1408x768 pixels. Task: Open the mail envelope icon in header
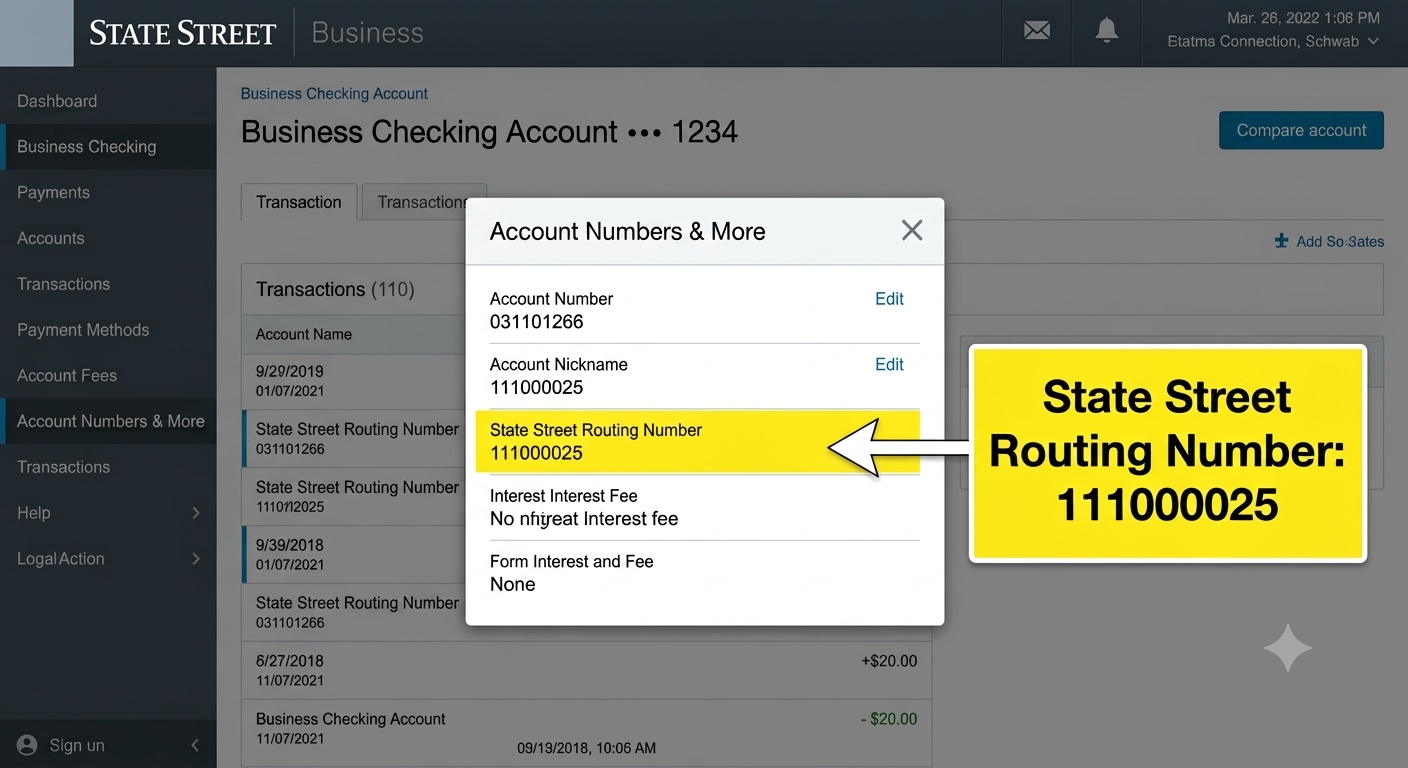click(x=1037, y=31)
